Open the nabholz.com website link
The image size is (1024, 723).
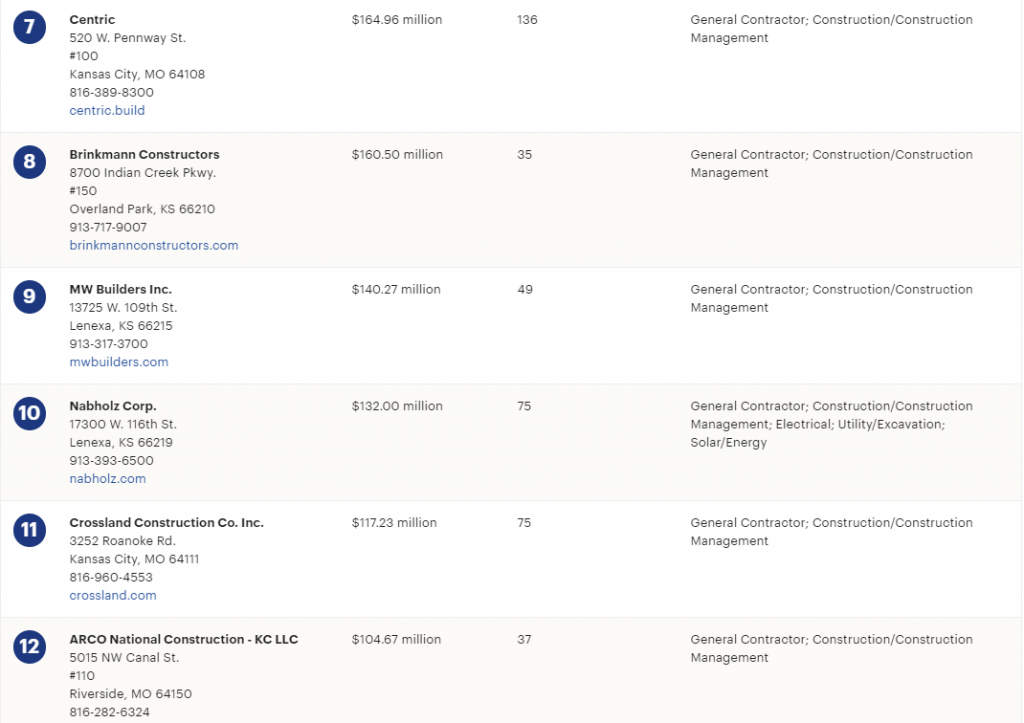(108, 479)
